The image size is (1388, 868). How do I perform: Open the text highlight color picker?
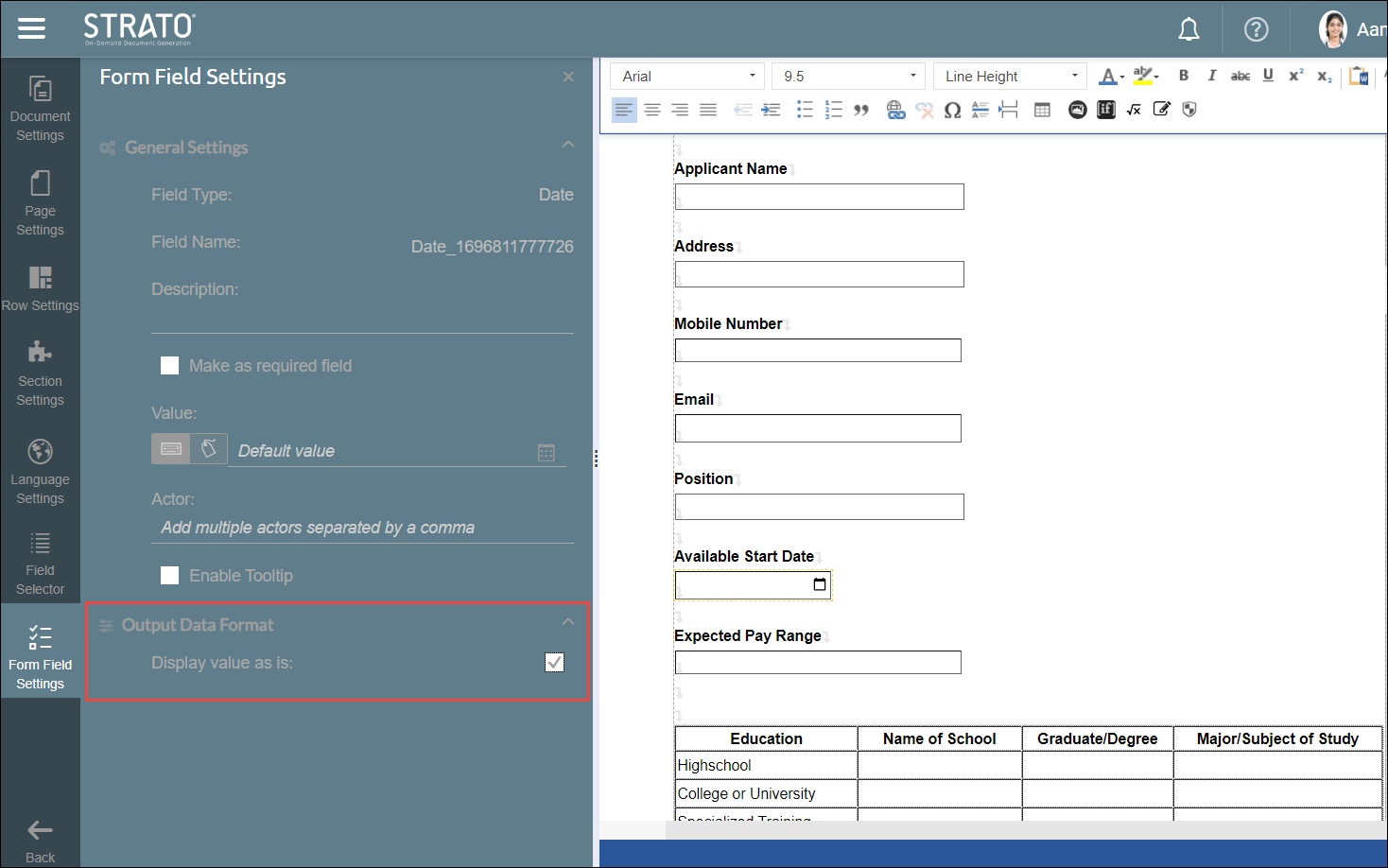click(1145, 76)
